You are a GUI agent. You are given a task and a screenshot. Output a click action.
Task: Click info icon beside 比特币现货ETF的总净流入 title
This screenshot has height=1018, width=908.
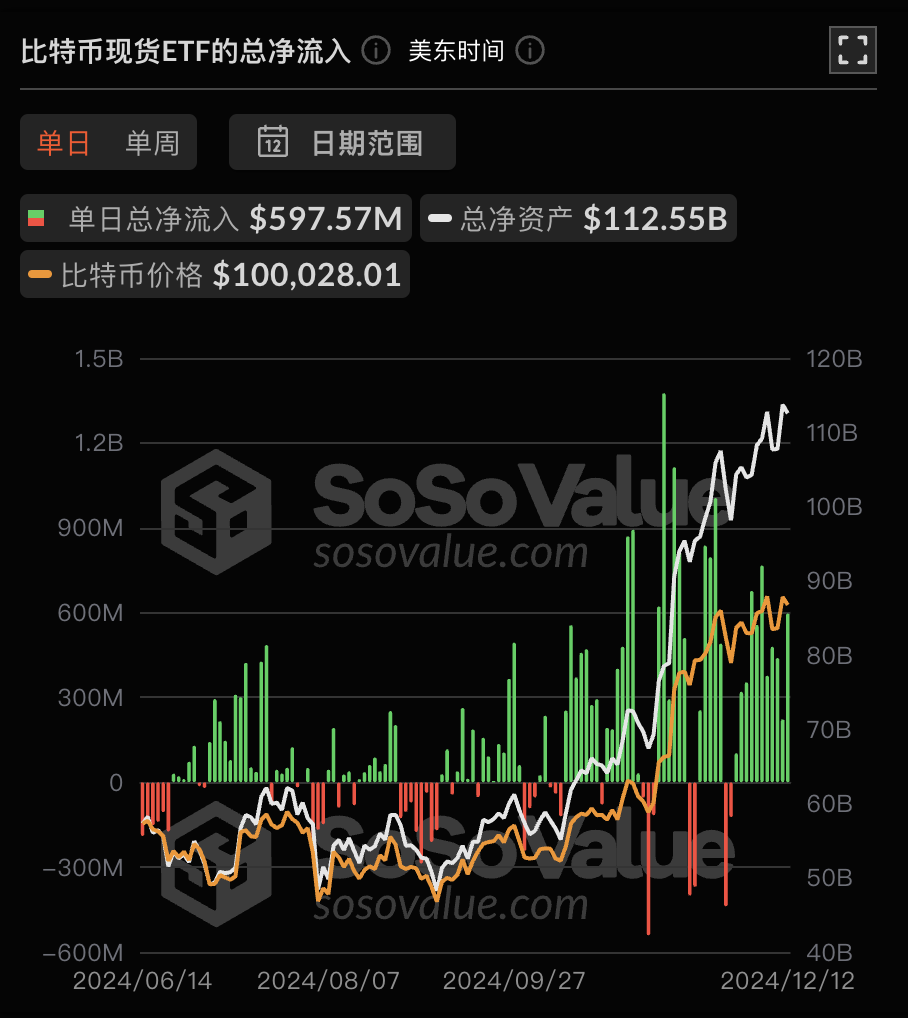tap(376, 50)
